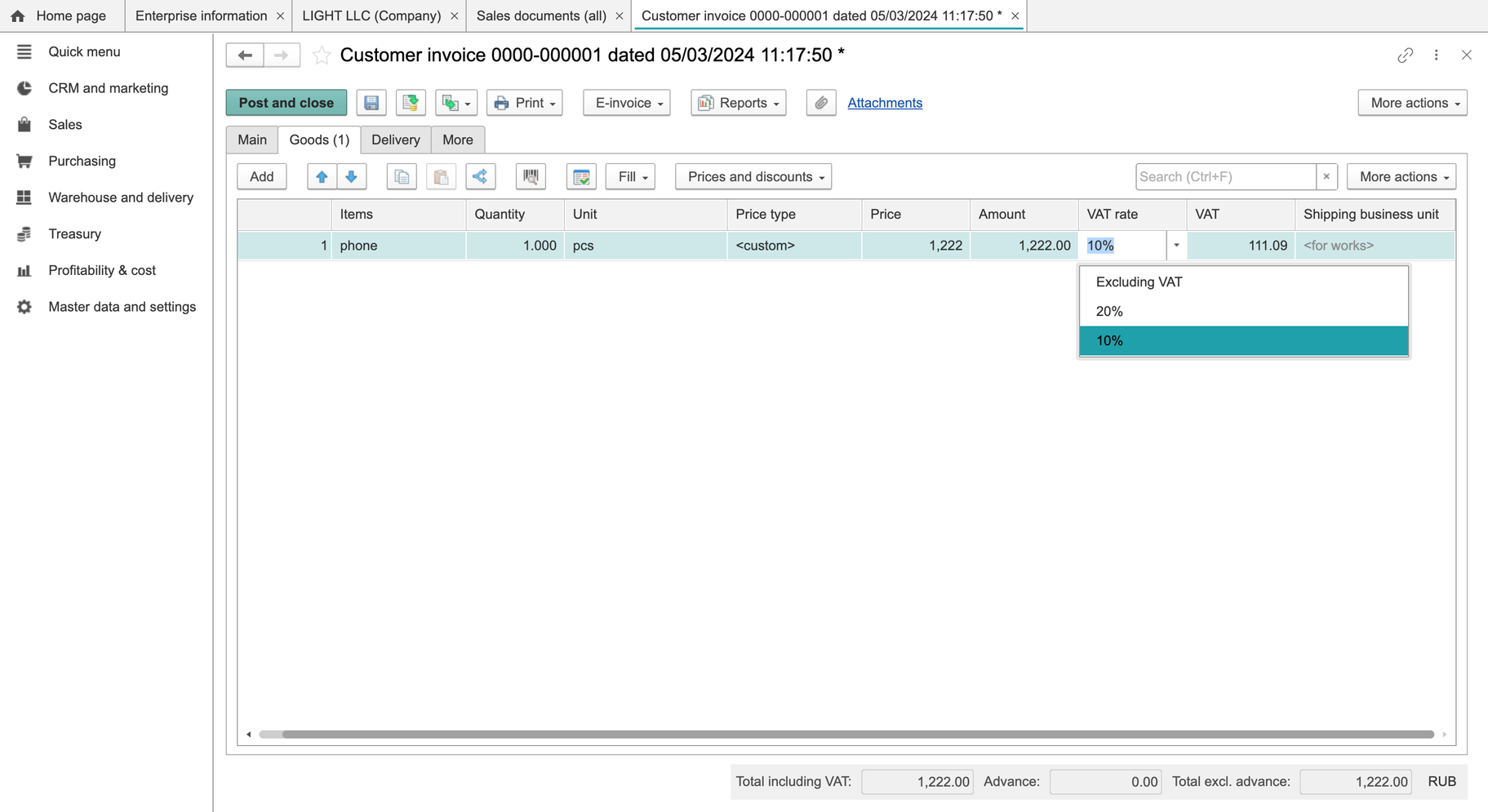Viewport: 1488px width, 812px height.
Task: Open the three-dot window options menu
Action: 1437,55
